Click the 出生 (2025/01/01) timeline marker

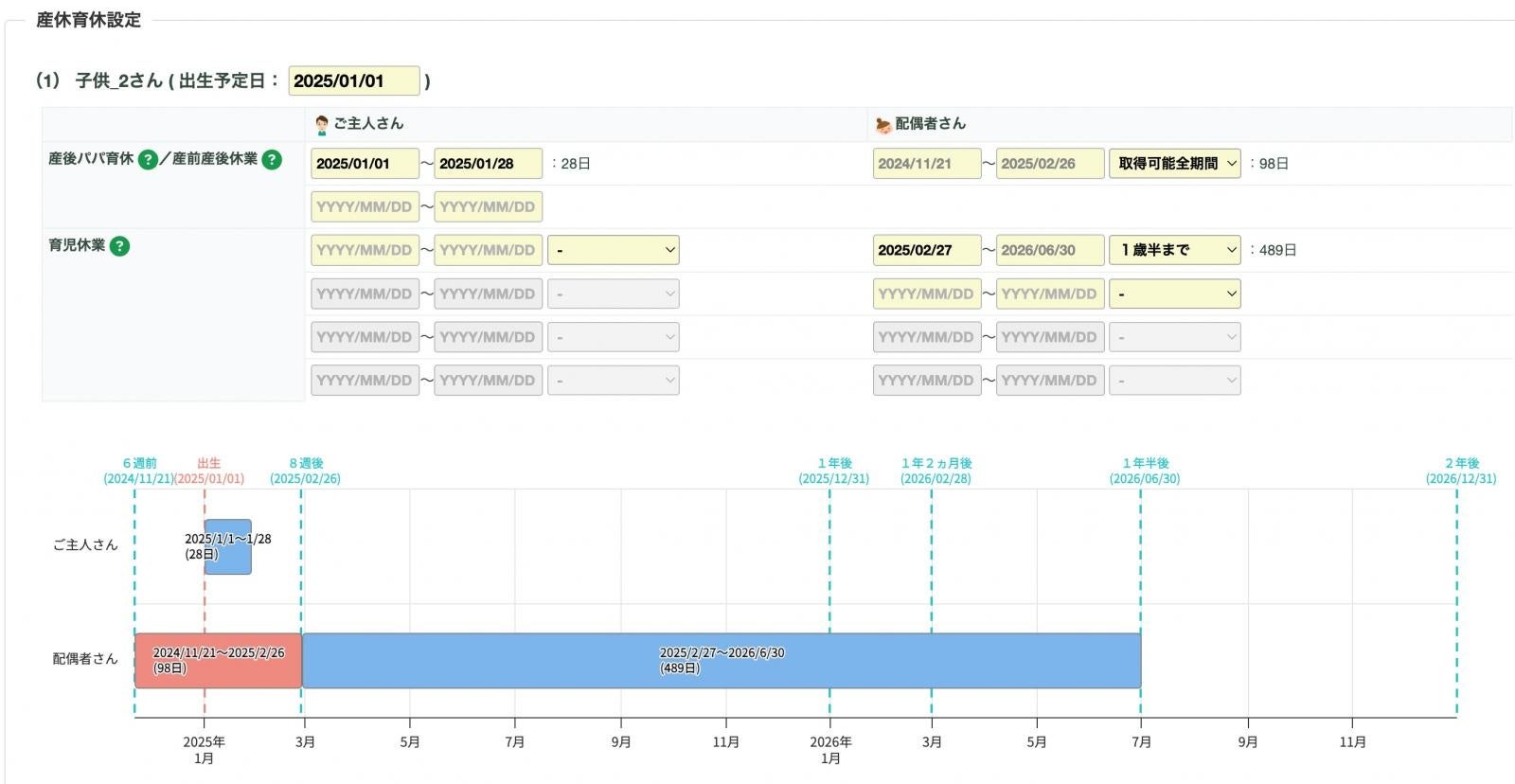(209, 471)
